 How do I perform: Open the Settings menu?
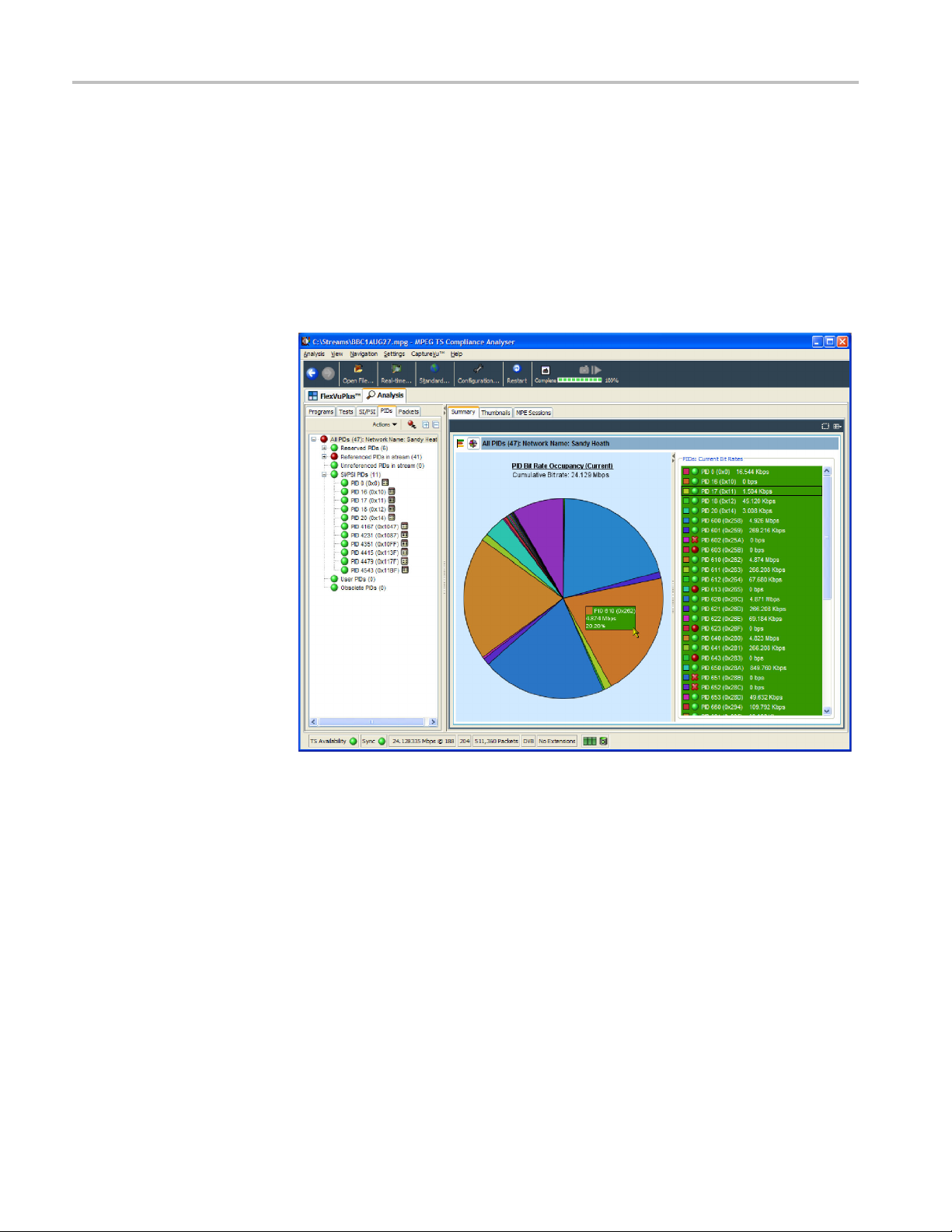[394, 354]
